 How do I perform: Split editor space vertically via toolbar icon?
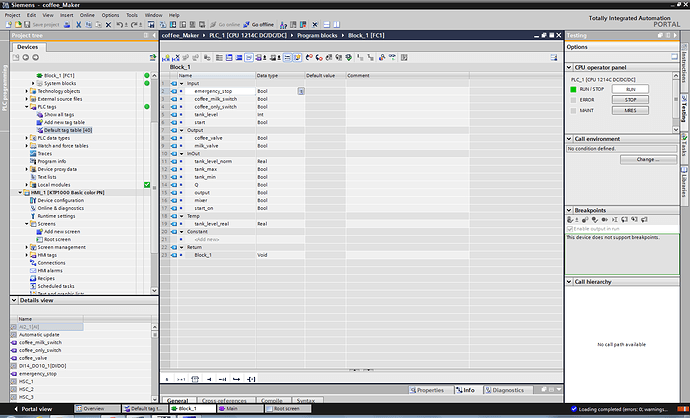point(336,25)
